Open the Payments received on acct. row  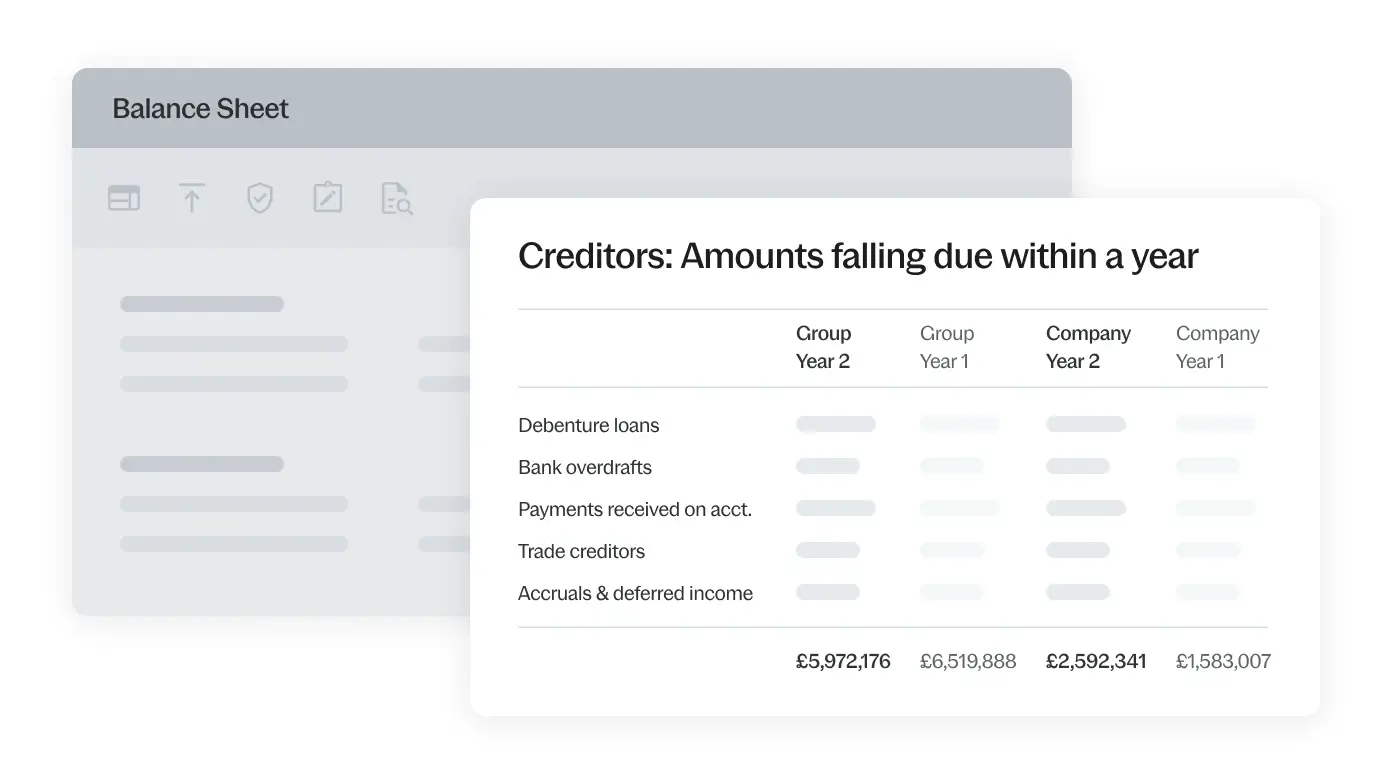coord(634,509)
